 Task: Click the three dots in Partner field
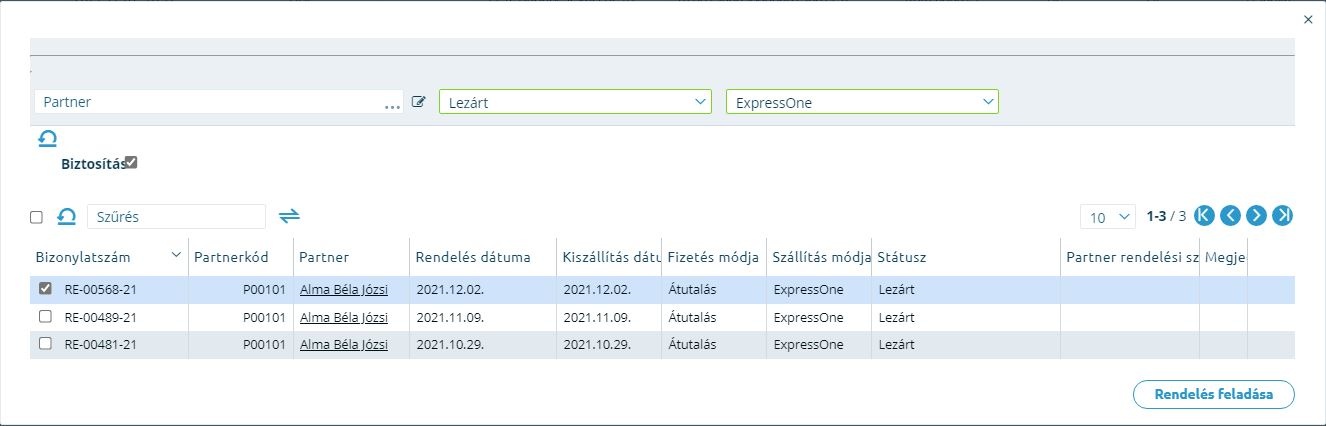(x=392, y=103)
